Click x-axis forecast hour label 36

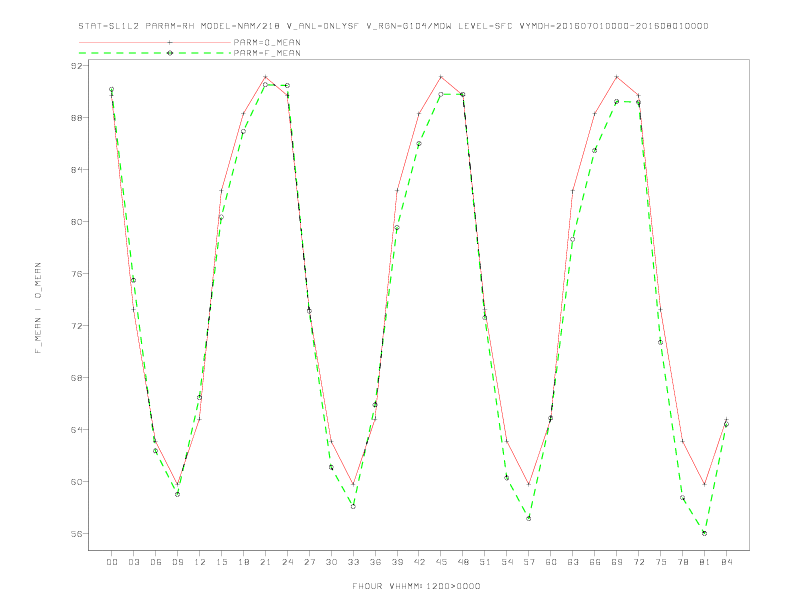click(x=375, y=562)
